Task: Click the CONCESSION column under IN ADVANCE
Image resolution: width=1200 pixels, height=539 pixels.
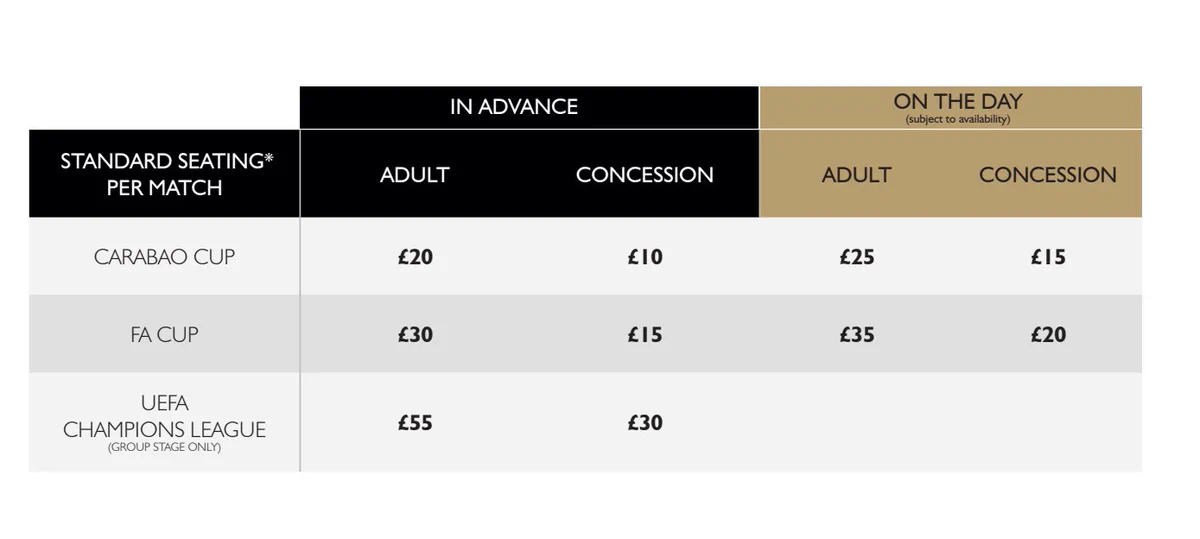Action: (645, 175)
